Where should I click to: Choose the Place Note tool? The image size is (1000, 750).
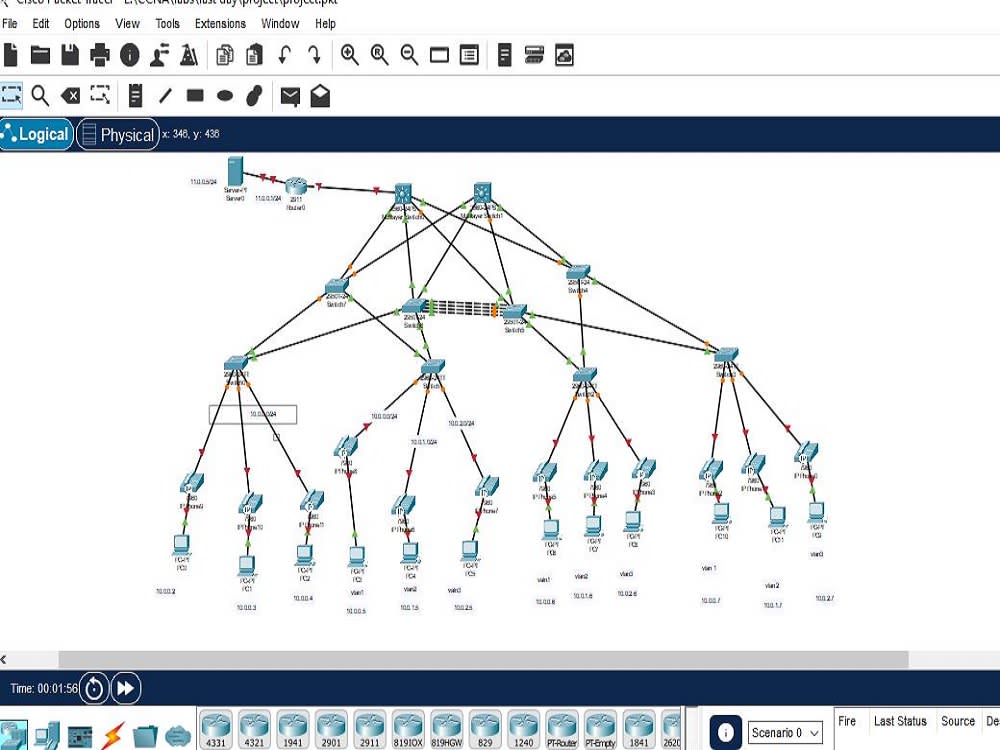click(135, 96)
